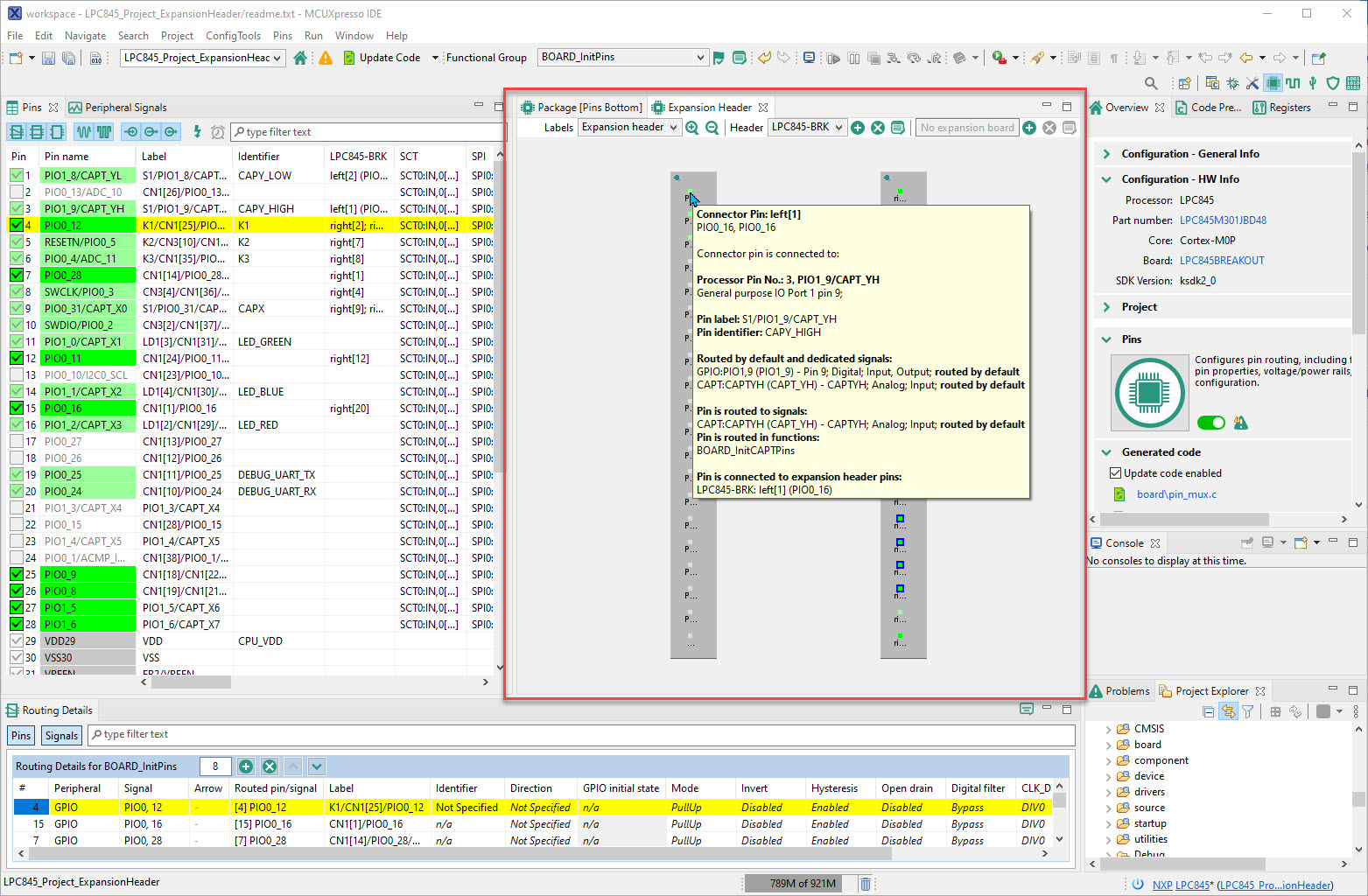This screenshot has height=896, width=1368.
Task: Open the Functional Group BOARD_InitPins dropdown
Action: point(622,58)
